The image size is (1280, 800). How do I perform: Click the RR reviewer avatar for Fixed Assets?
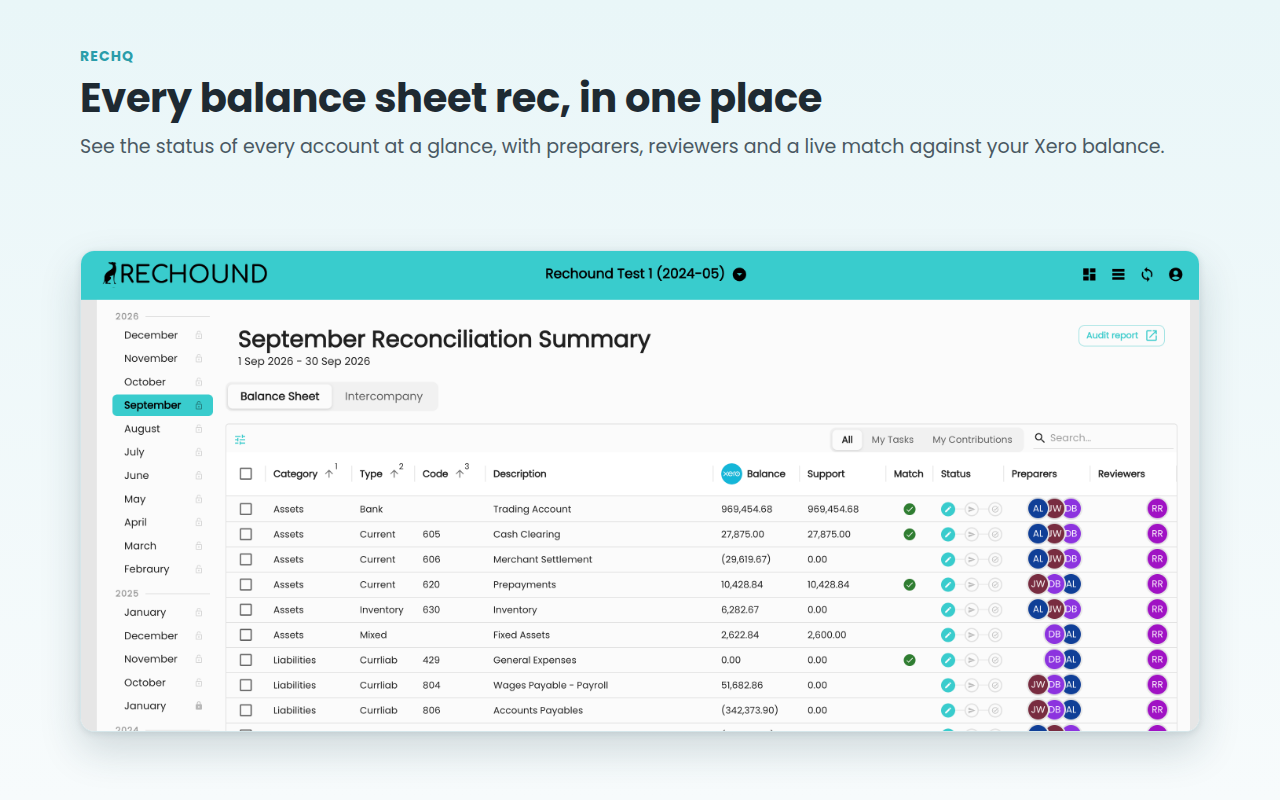pyautogui.click(x=1157, y=634)
